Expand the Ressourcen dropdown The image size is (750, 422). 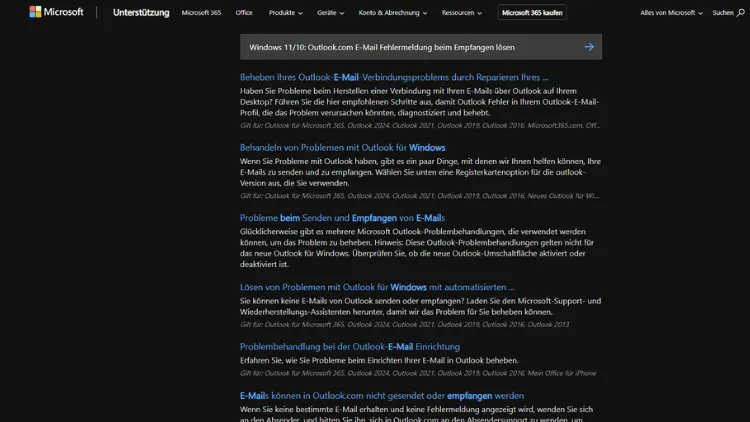click(462, 13)
